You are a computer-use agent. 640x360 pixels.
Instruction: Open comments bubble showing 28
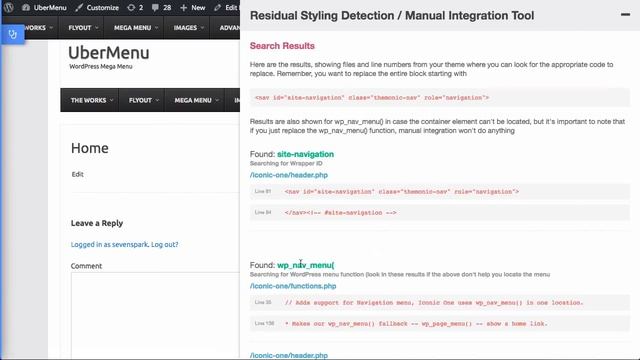161,7
